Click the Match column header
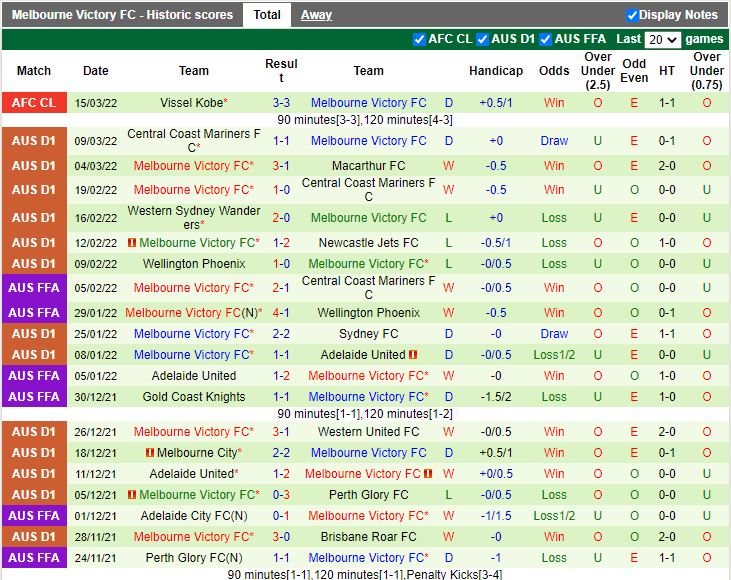The height and width of the screenshot is (580, 731). (34, 70)
